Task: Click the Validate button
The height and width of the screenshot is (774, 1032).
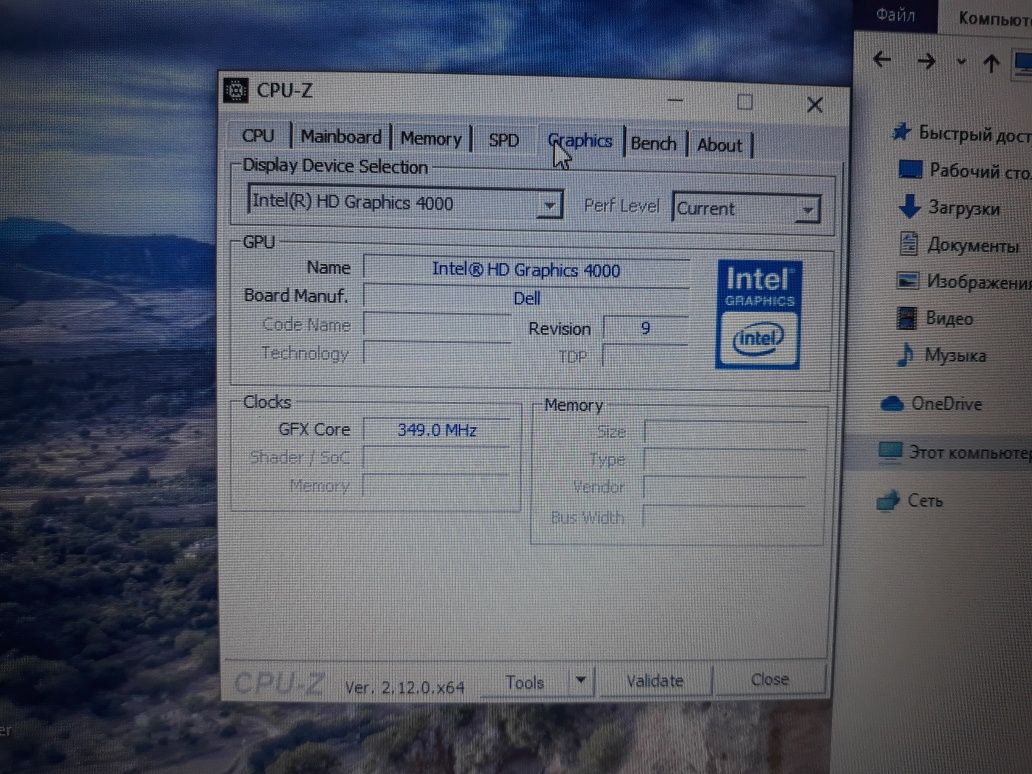Action: pyautogui.click(x=655, y=681)
